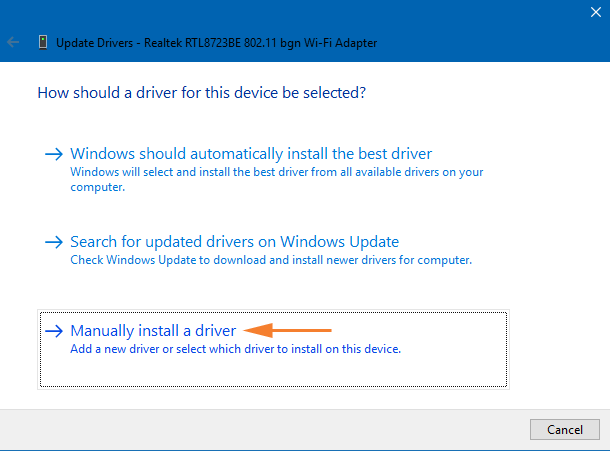610x451 pixels.
Task: Pick Manually install a driver
Action: [153, 330]
